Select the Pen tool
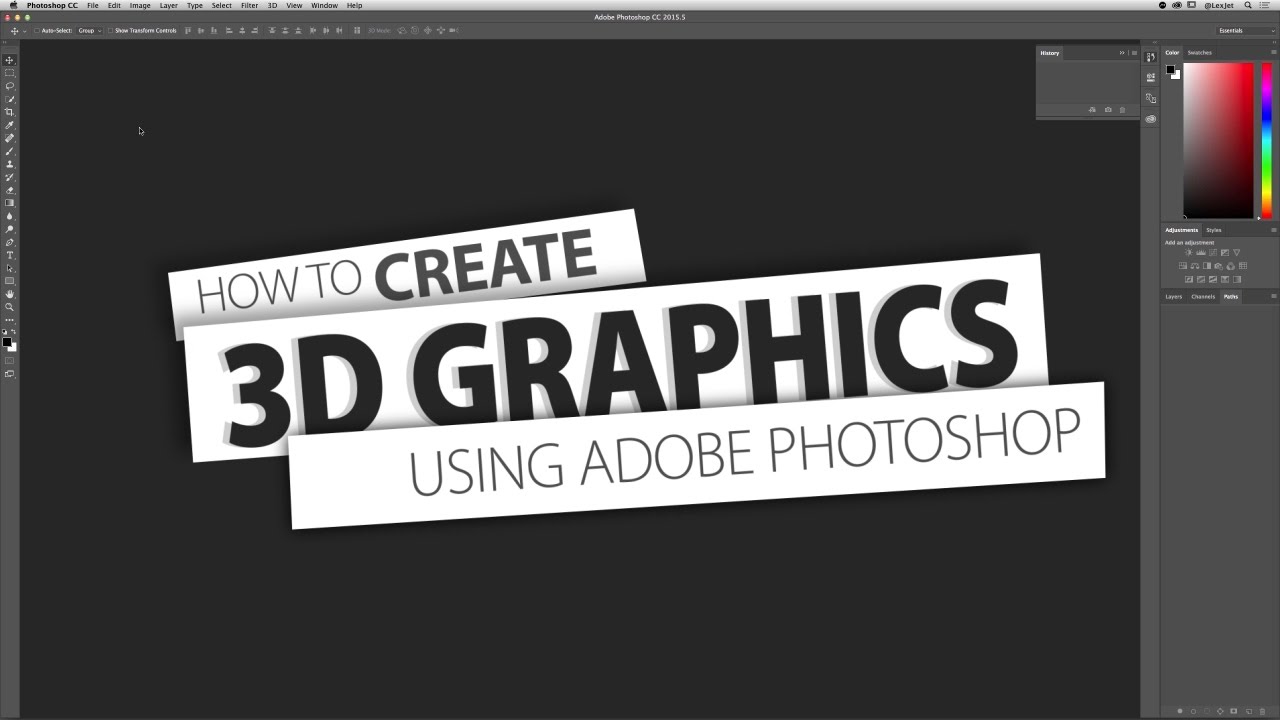This screenshot has width=1280, height=720. click(x=10, y=242)
